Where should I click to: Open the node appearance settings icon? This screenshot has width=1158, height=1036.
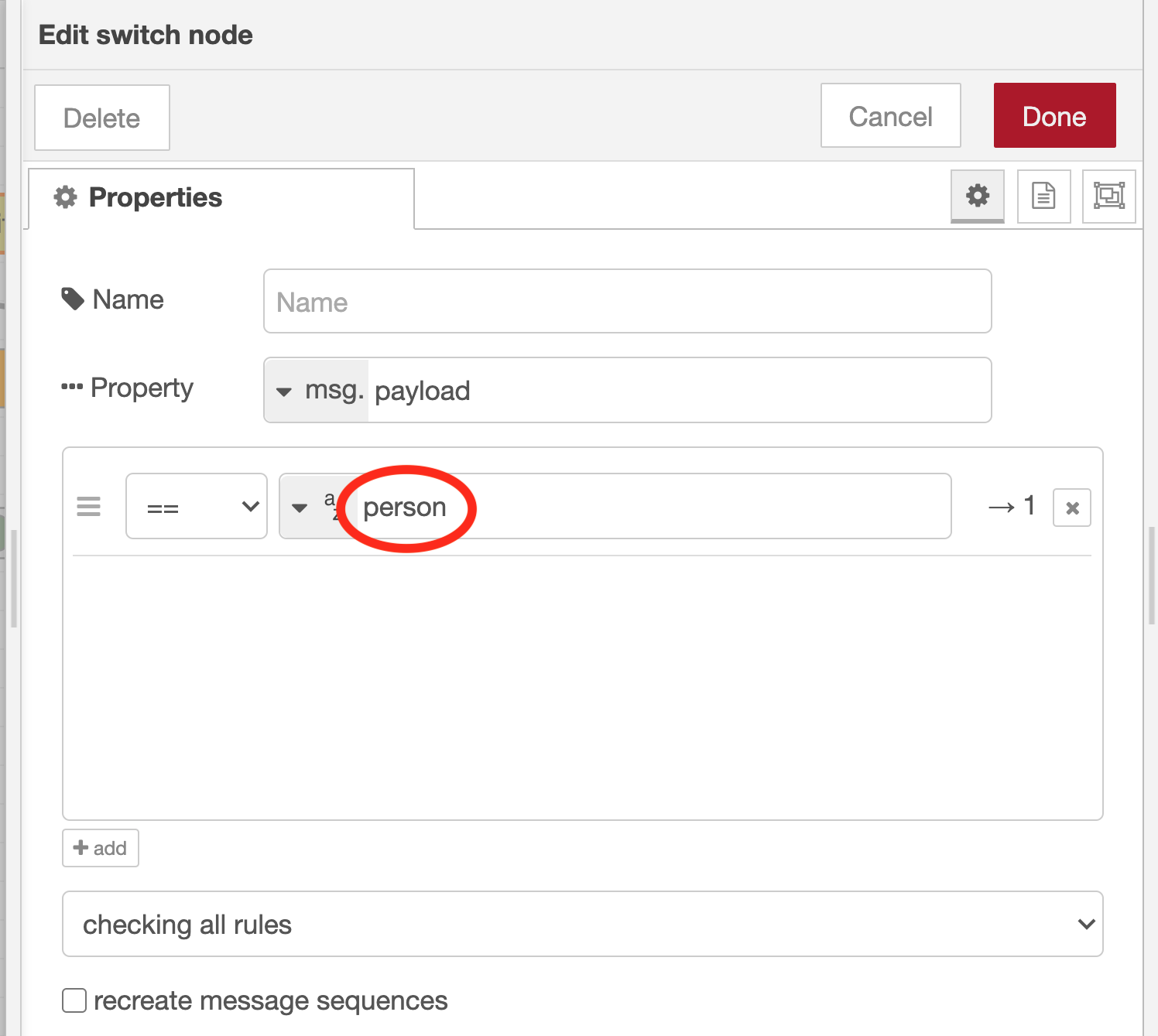pyautogui.click(x=1108, y=196)
